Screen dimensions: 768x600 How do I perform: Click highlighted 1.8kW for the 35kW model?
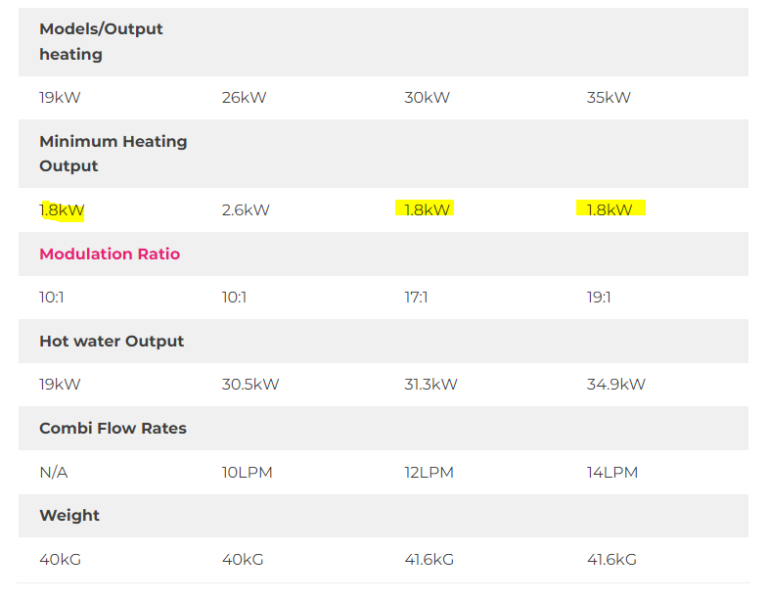tap(609, 210)
